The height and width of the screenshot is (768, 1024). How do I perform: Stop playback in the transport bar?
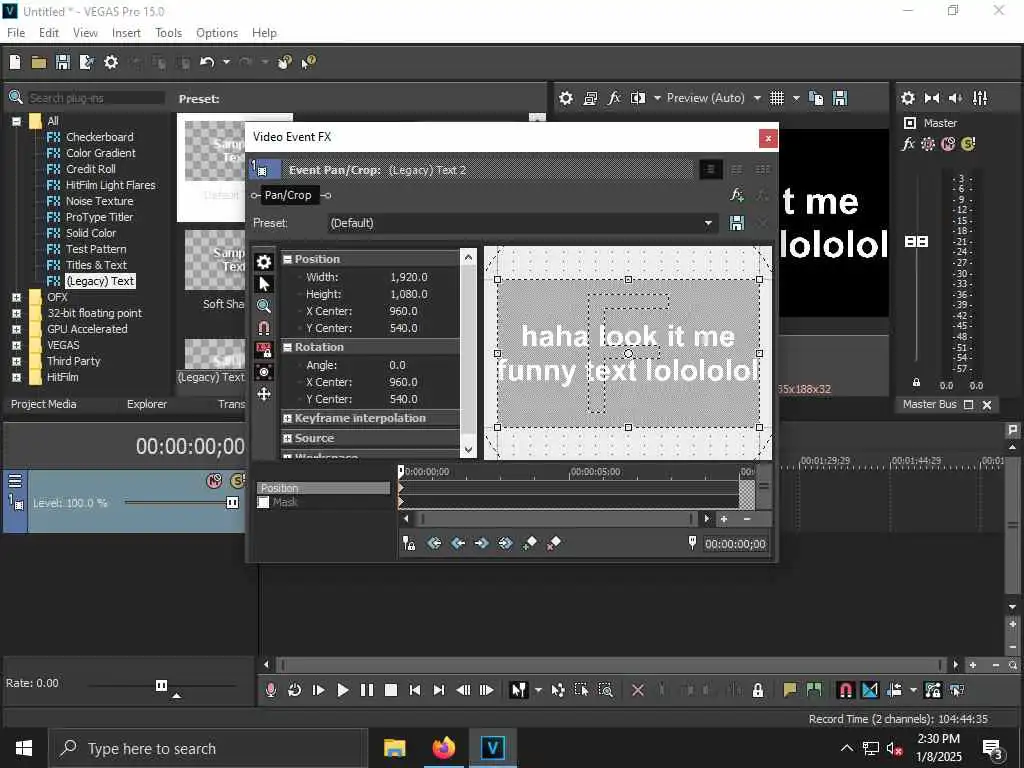pyautogui.click(x=391, y=690)
